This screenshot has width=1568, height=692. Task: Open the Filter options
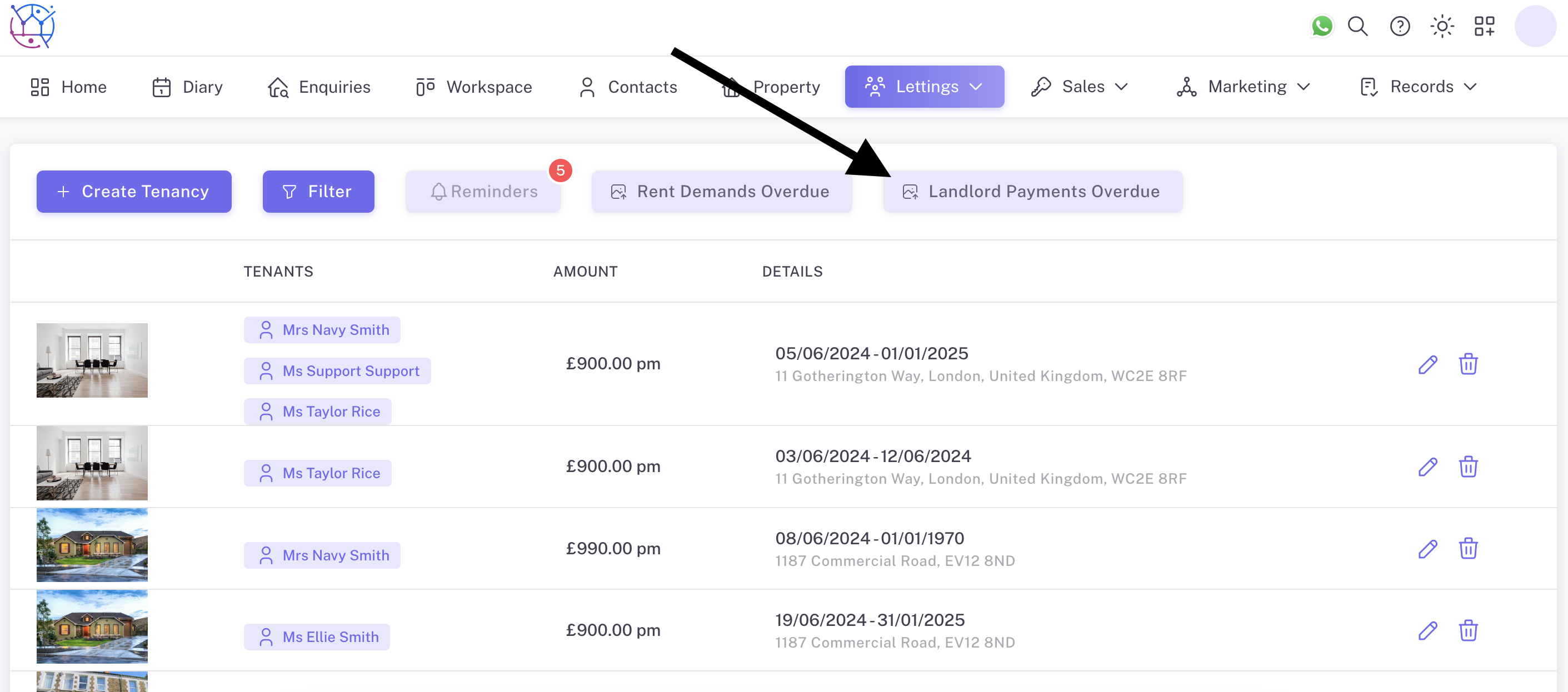tap(318, 191)
